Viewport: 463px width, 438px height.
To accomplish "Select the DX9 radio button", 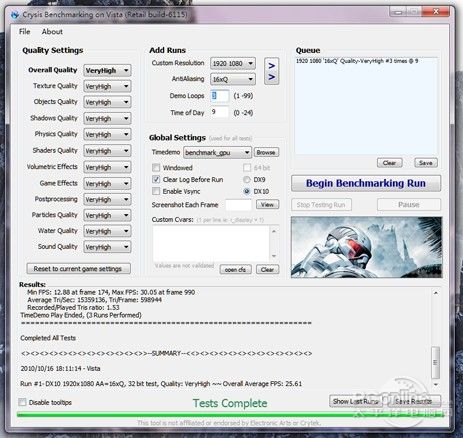I will tap(247, 180).
